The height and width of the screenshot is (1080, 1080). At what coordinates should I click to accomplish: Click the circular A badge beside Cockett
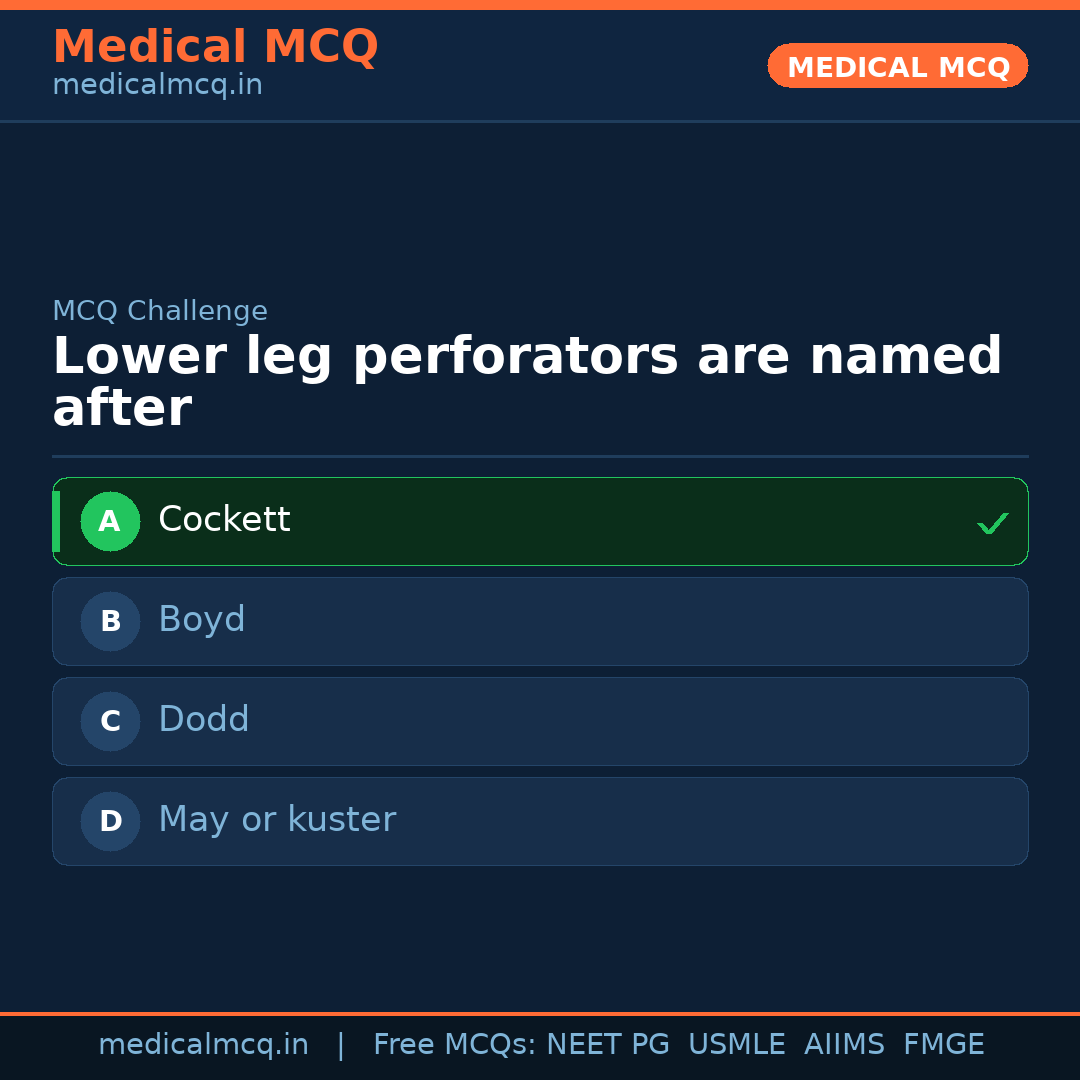[x=110, y=521]
